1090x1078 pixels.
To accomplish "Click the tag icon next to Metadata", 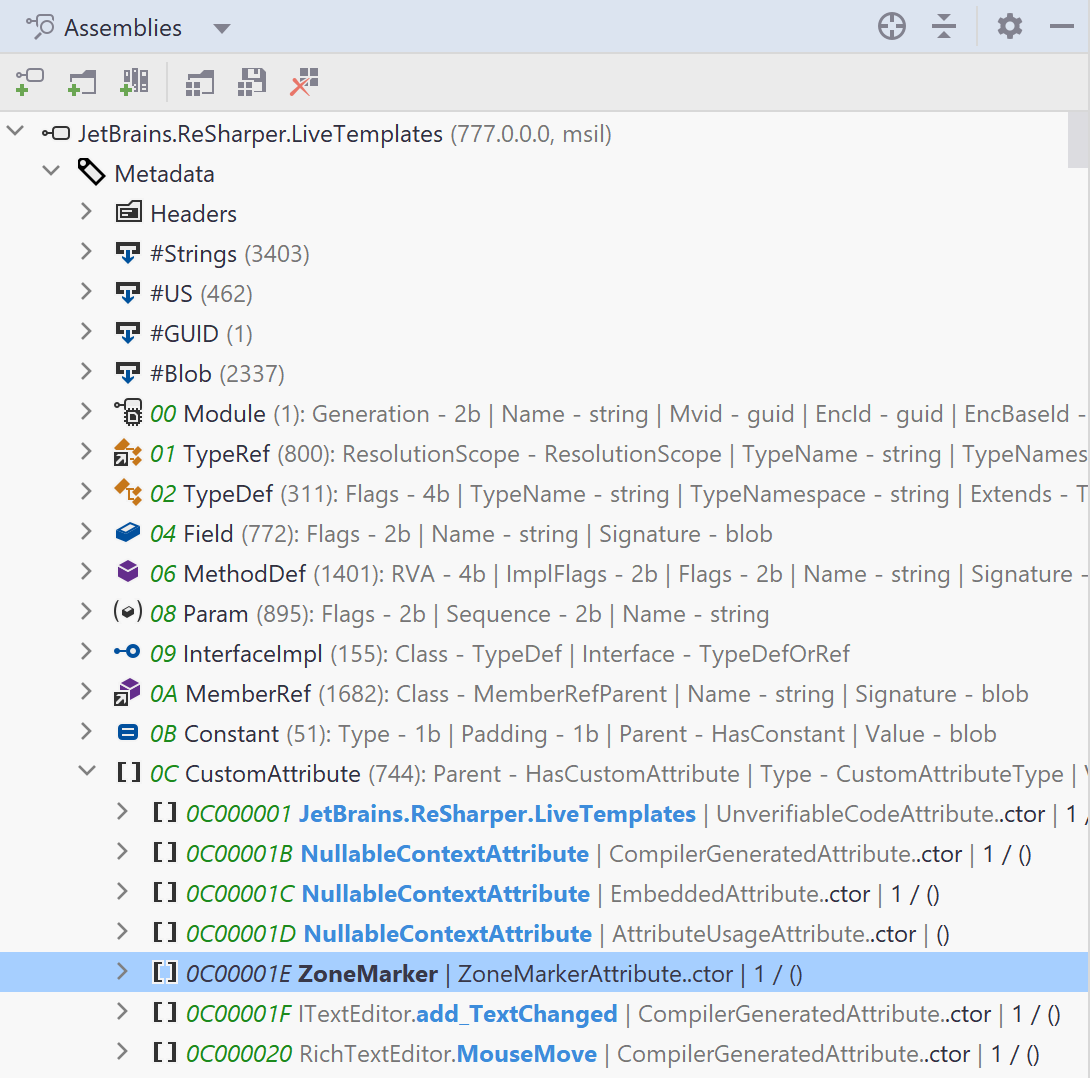I will 91,172.
